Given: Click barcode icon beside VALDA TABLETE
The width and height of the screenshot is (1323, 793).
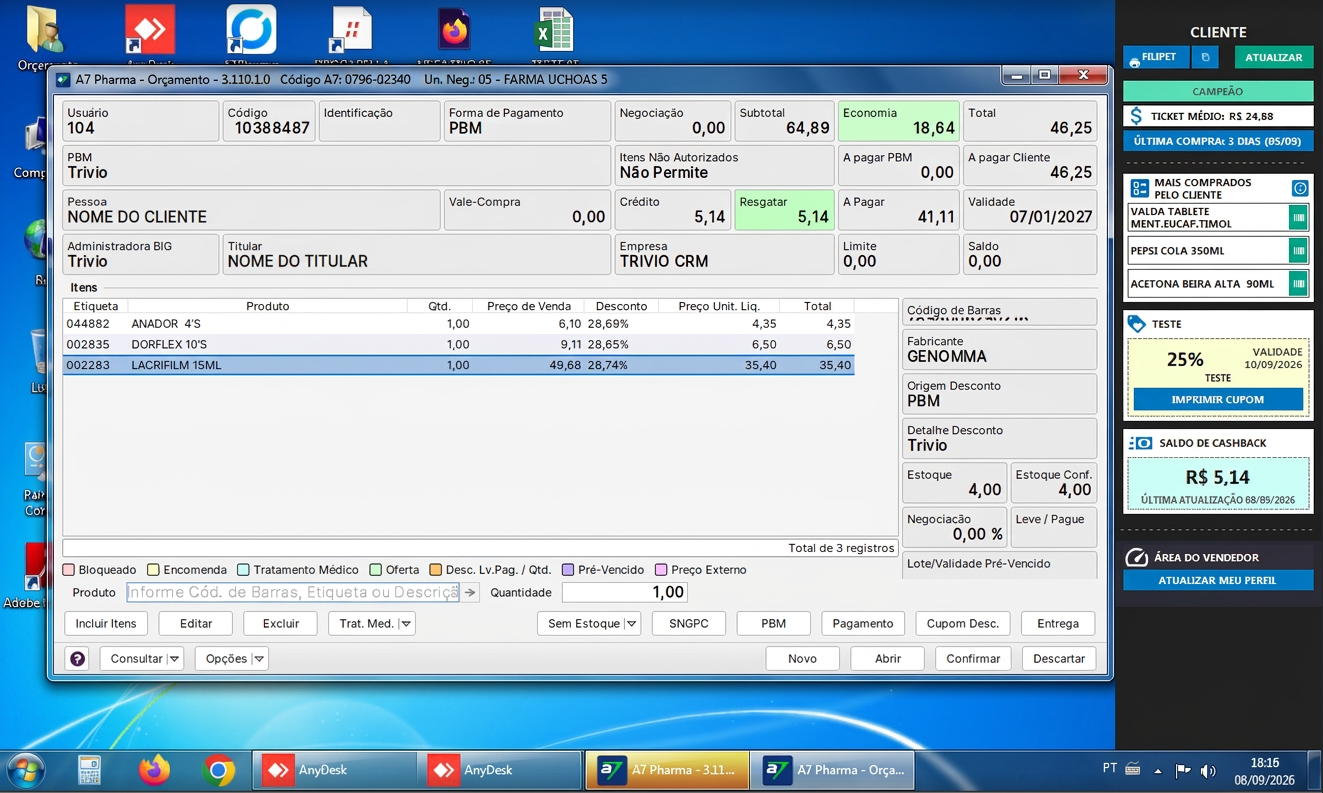Looking at the screenshot, I should [x=1298, y=217].
